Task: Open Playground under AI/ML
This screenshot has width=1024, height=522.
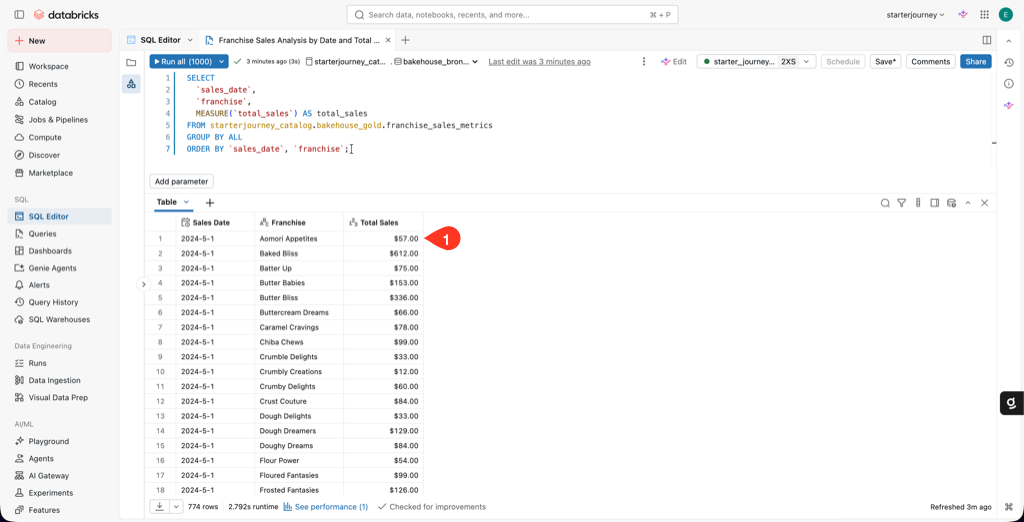Action: click(x=59, y=441)
